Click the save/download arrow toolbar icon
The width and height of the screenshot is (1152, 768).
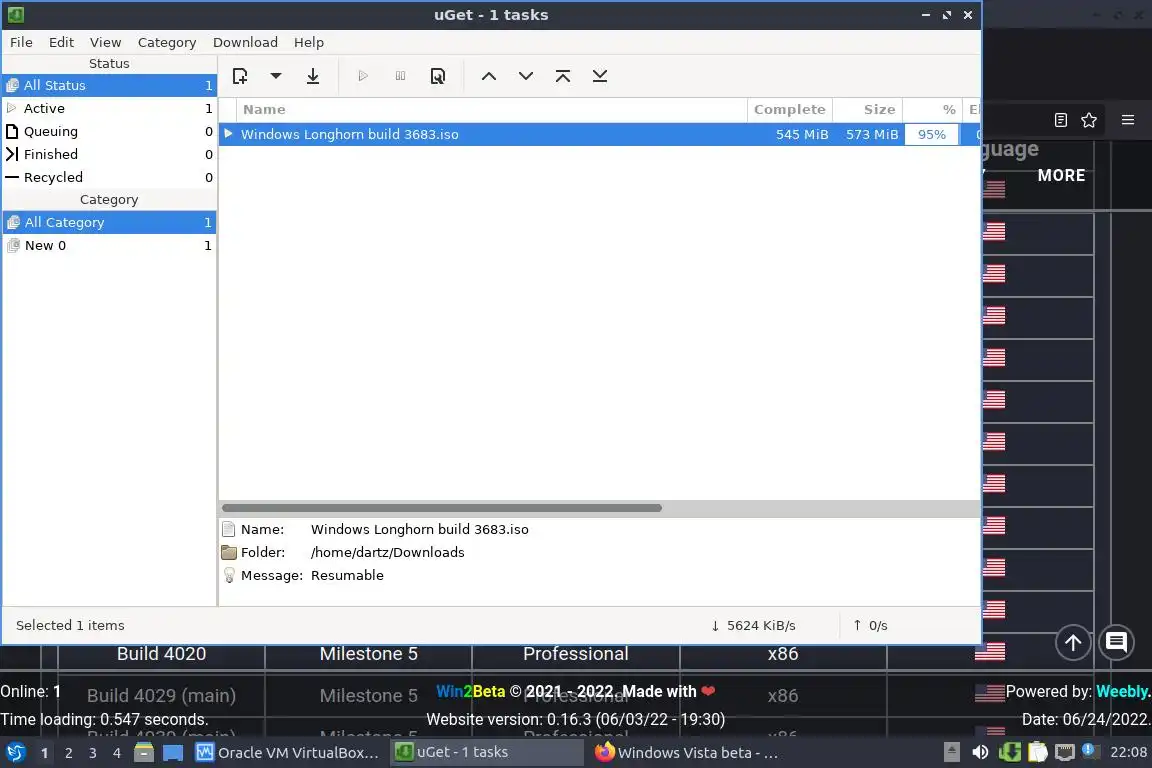click(x=312, y=76)
